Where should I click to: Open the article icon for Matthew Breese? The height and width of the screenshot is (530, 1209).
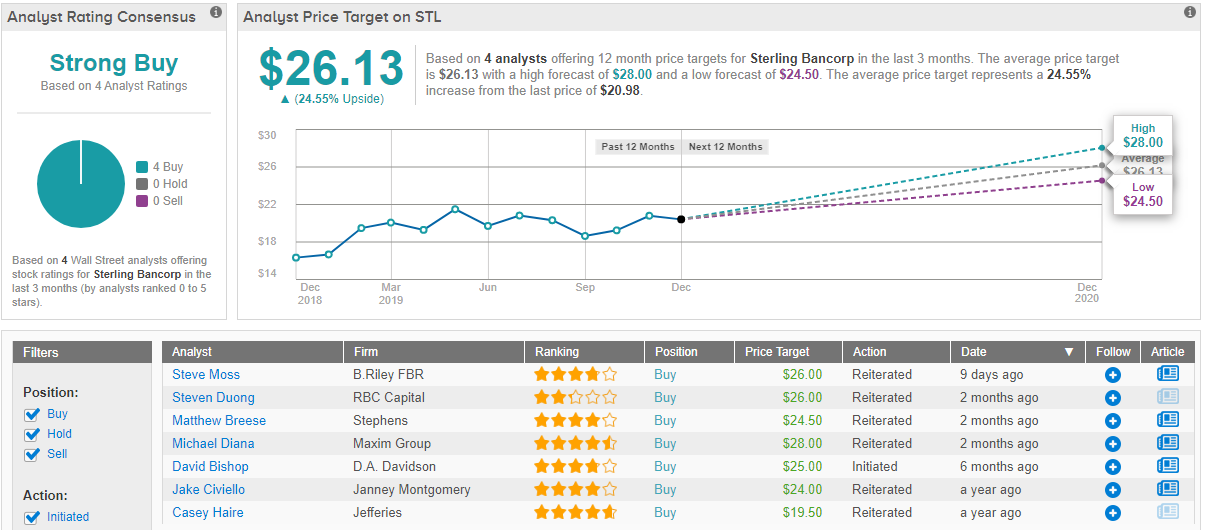pyautogui.click(x=1167, y=420)
